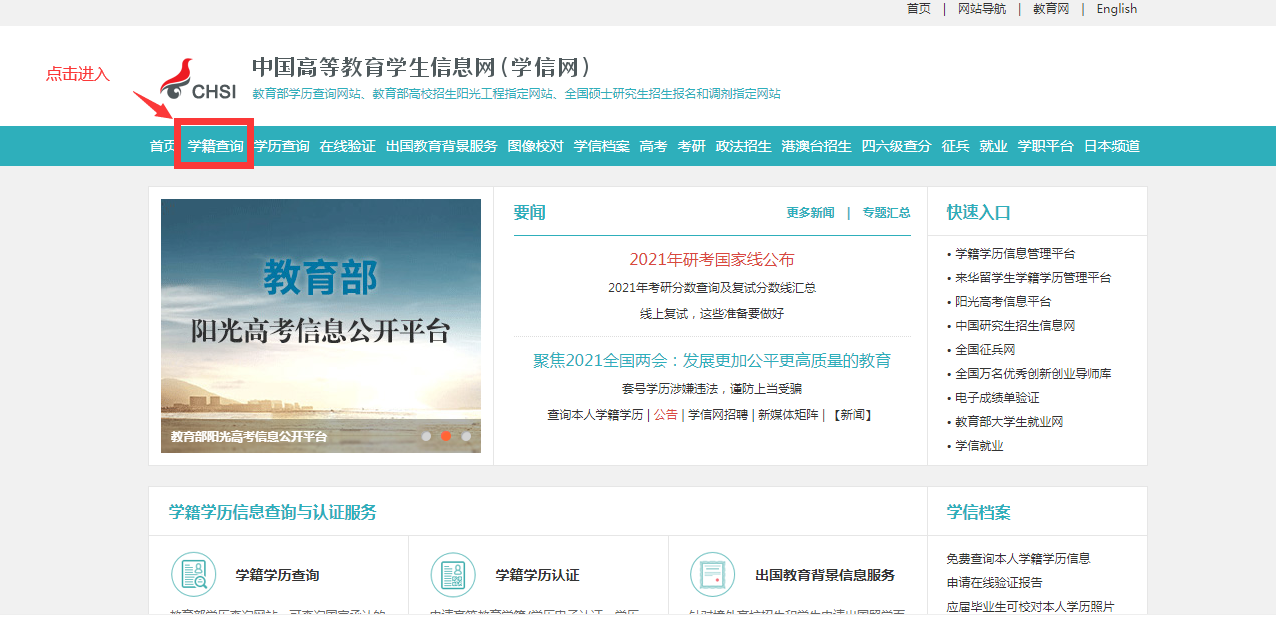This screenshot has width=1276, height=619.
Task: Select the active orange carousel dot
Action: coord(446,436)
